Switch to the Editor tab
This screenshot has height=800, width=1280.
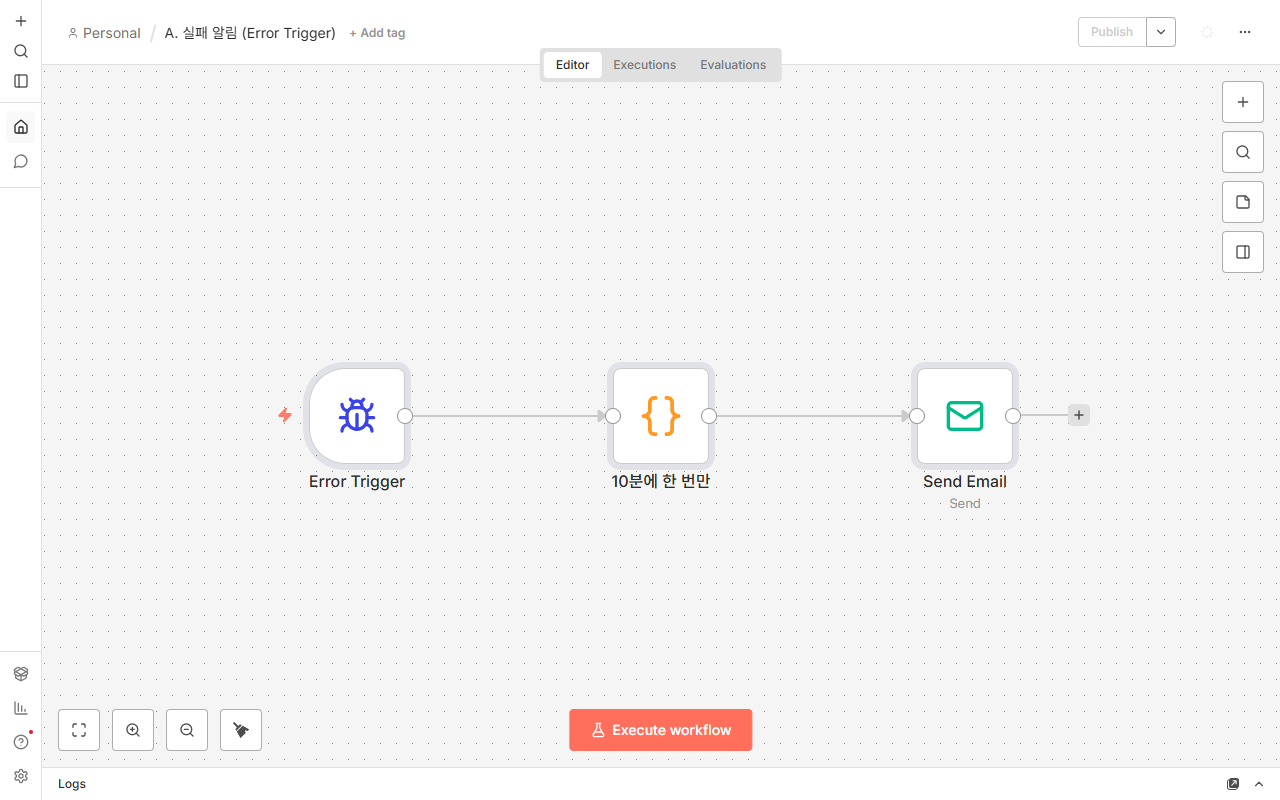point(573,65)
